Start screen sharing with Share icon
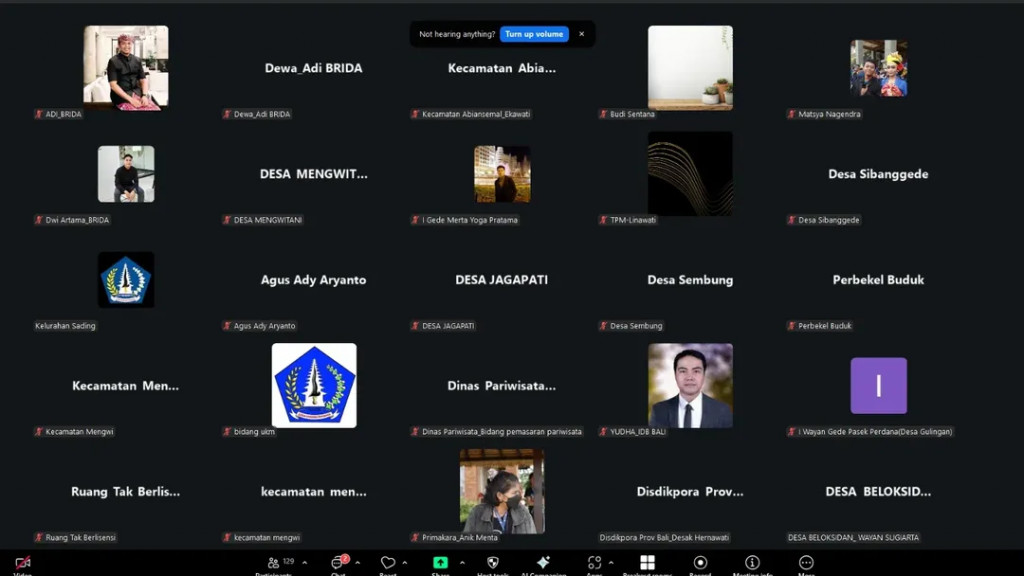This screenshot has height=576, width=1024. 440,564
